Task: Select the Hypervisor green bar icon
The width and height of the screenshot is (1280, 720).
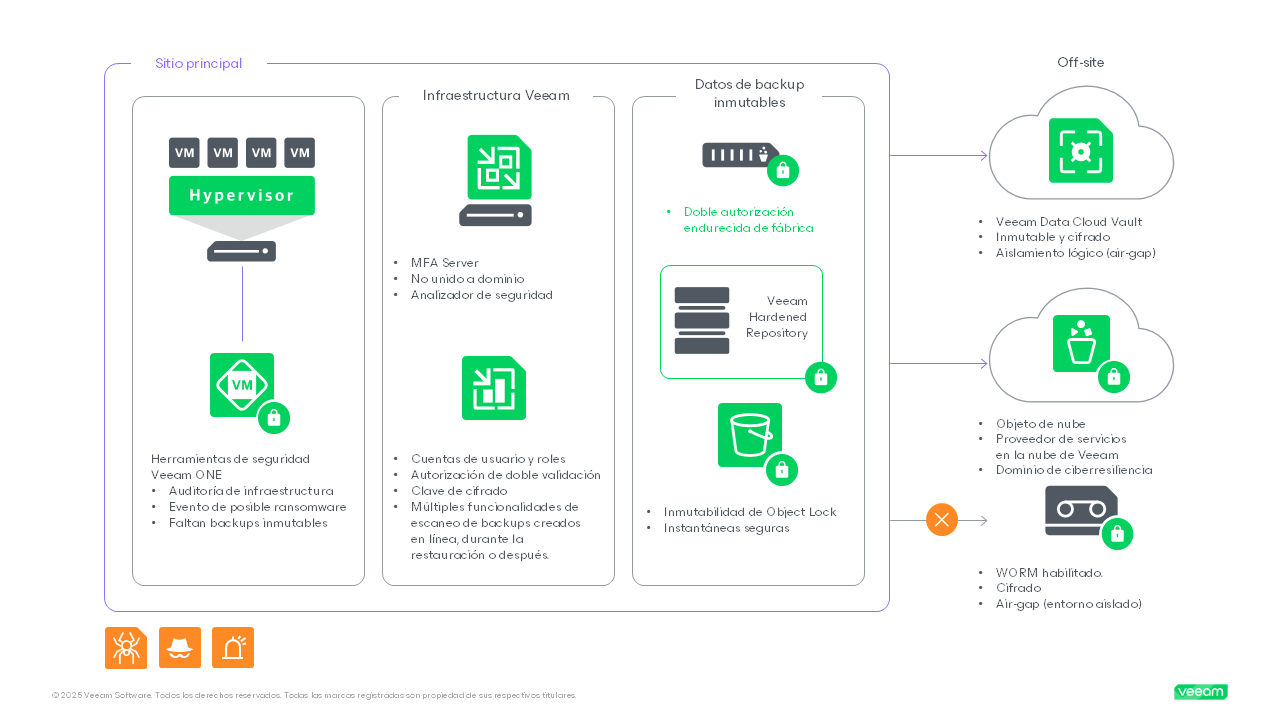Action: 241,195
